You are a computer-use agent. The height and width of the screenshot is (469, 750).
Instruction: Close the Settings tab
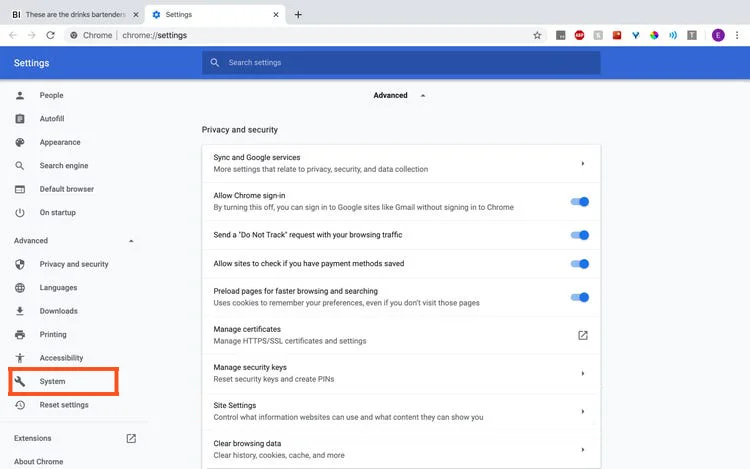coord(276,14)
